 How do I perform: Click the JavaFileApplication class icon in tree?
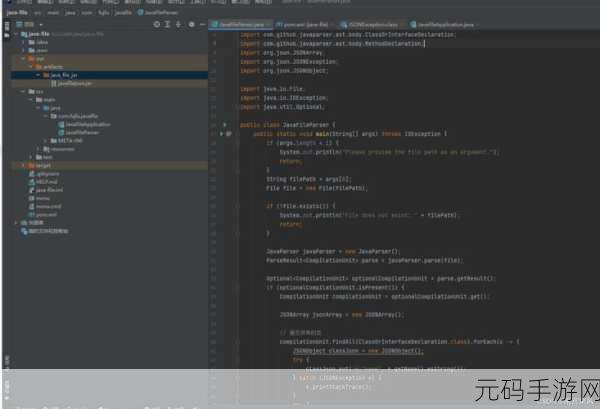61,124
